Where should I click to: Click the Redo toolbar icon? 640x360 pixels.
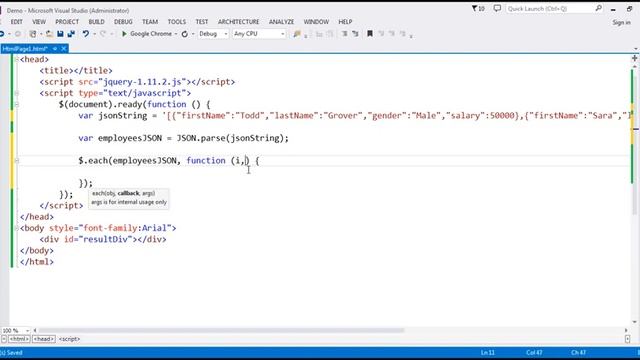coord(103,34)
